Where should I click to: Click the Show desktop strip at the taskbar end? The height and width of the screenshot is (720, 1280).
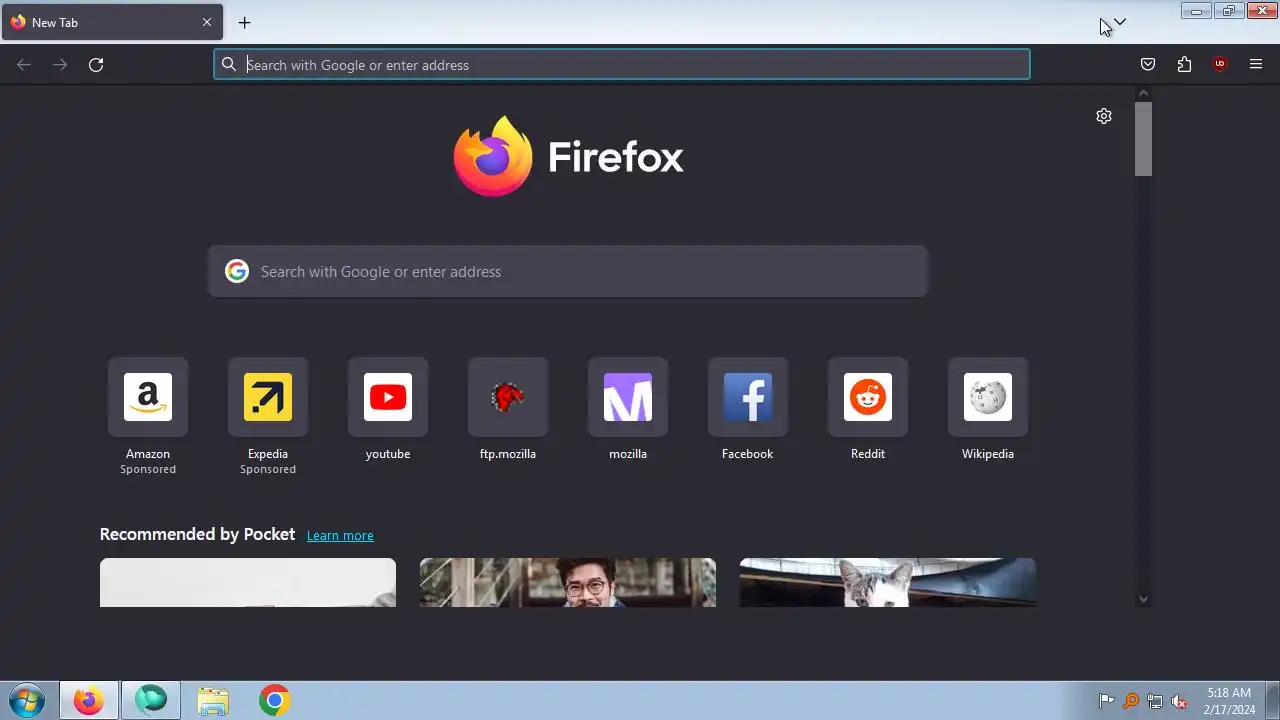pyautogui.click(x=1273, y=700)
